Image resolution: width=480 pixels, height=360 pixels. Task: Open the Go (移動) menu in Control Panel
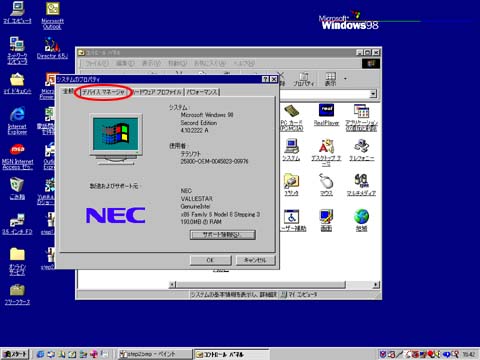(x=177, y=63)
